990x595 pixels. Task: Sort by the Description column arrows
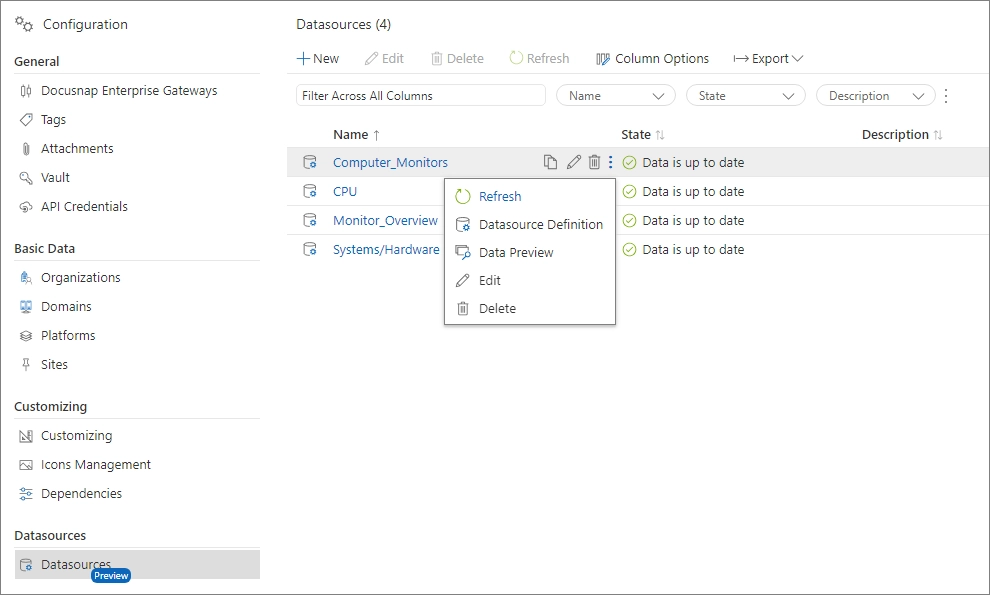click(938, 135)
